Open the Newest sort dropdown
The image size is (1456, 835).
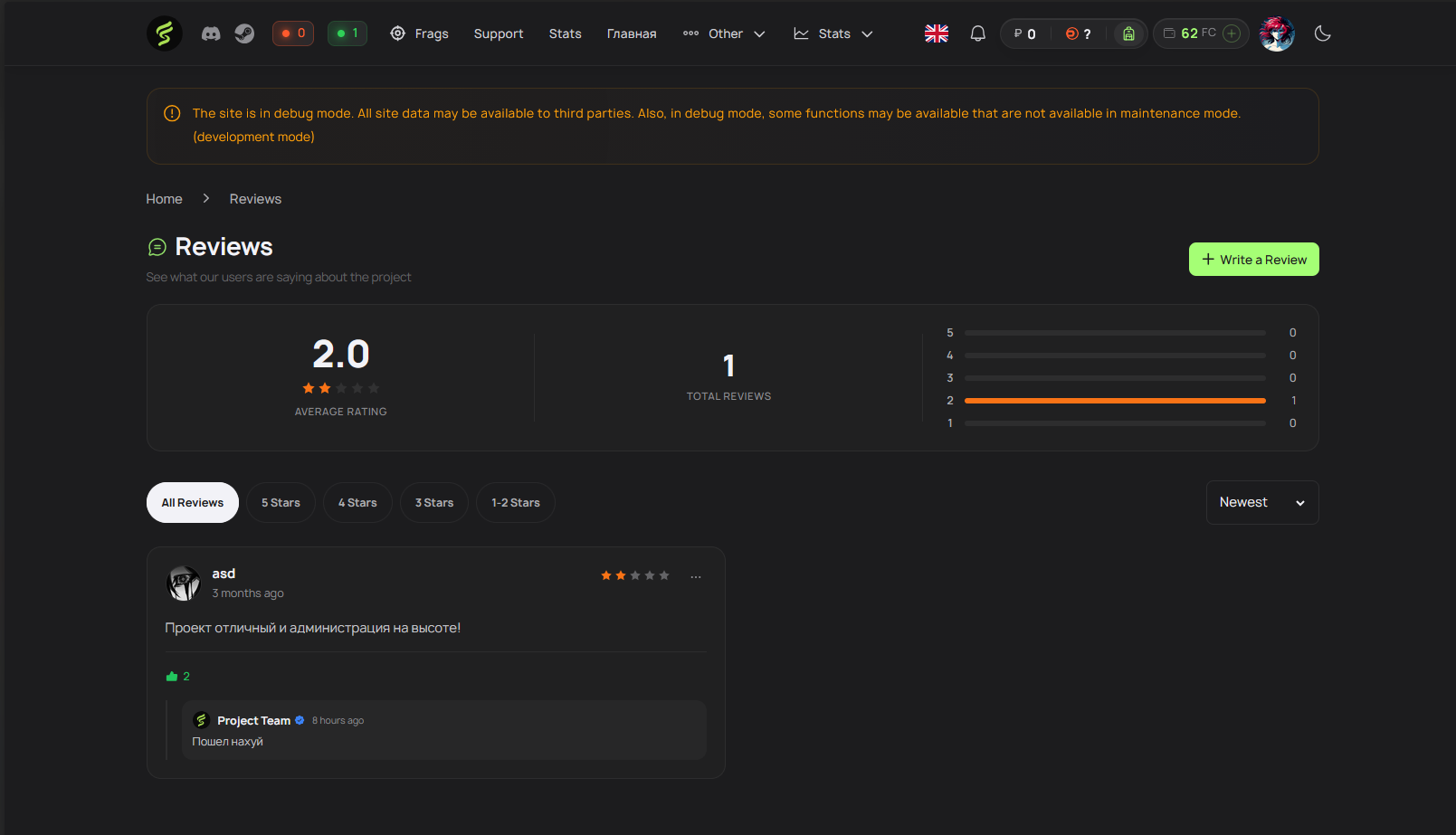[x=1261, y=503]
